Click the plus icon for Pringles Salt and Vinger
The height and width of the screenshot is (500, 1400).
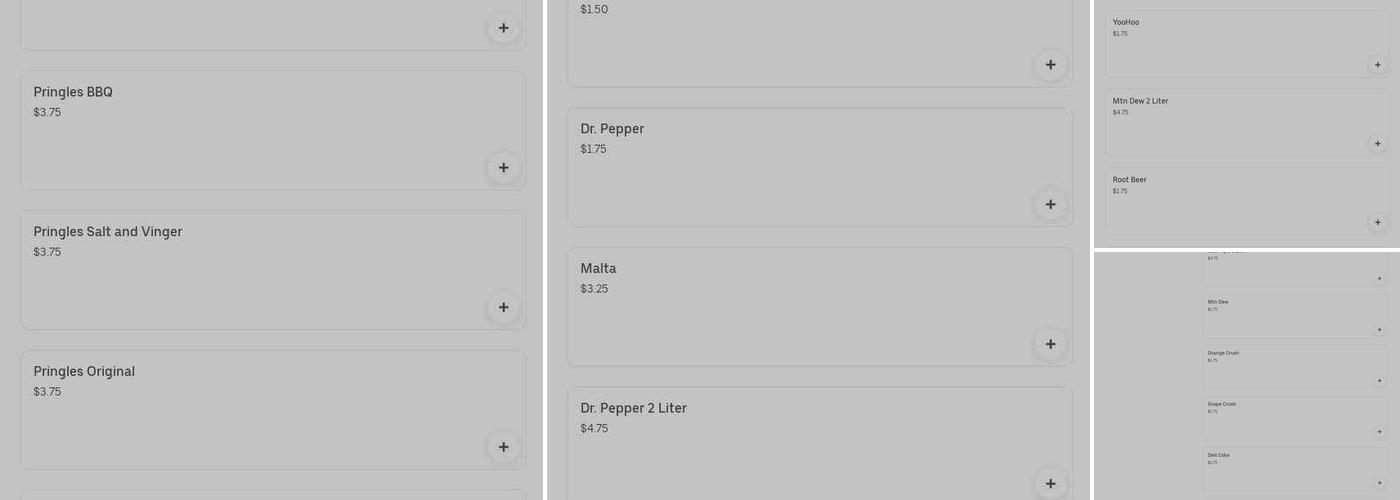503,307
